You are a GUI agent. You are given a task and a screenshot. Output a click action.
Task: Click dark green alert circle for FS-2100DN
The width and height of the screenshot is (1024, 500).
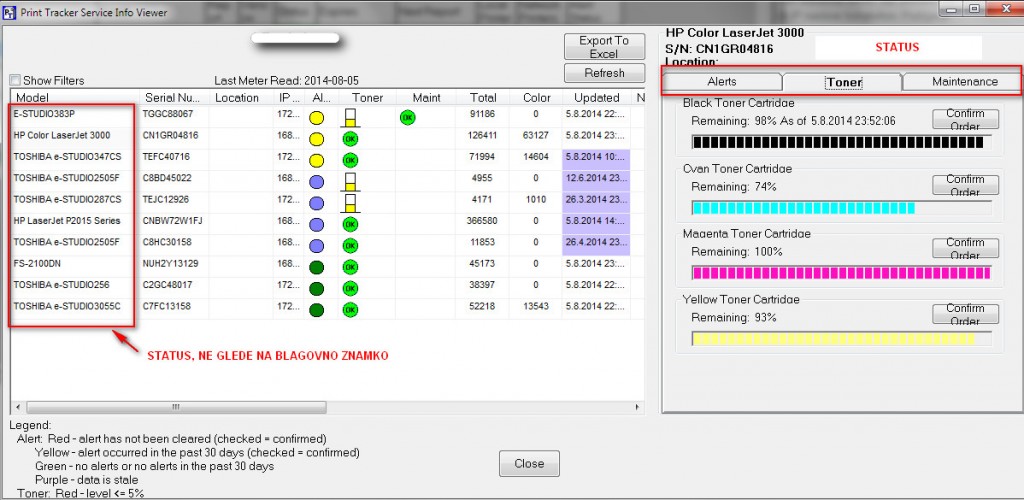pyautogui.click(x=317, y=267)
